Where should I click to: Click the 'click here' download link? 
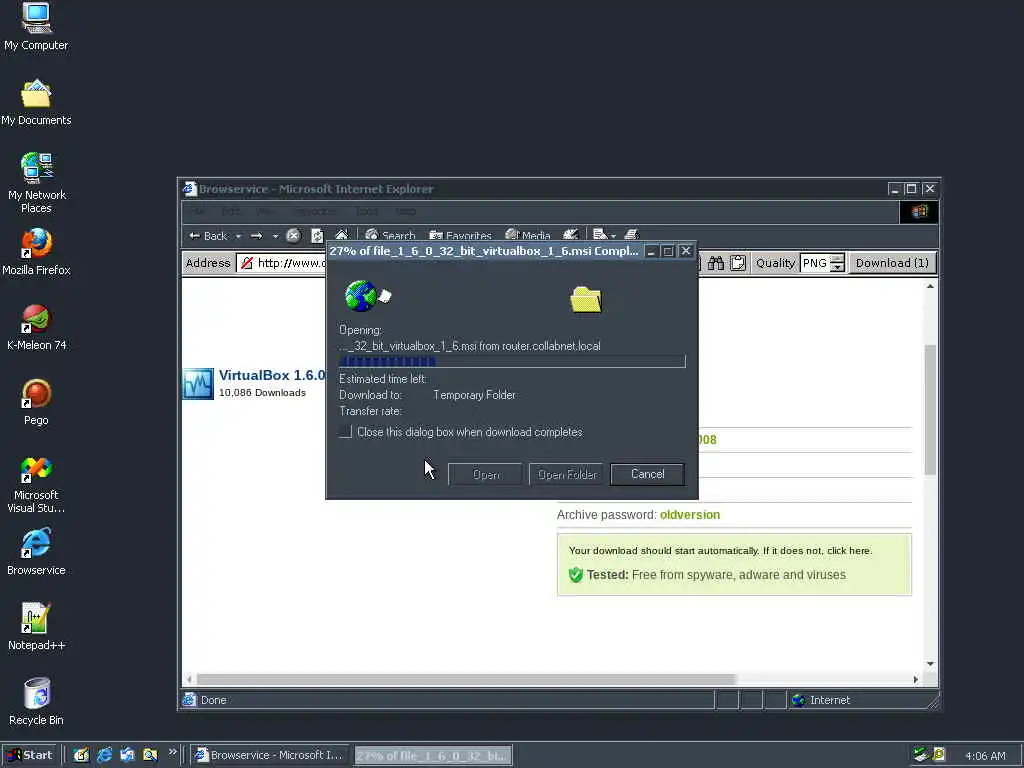(849, 551)
